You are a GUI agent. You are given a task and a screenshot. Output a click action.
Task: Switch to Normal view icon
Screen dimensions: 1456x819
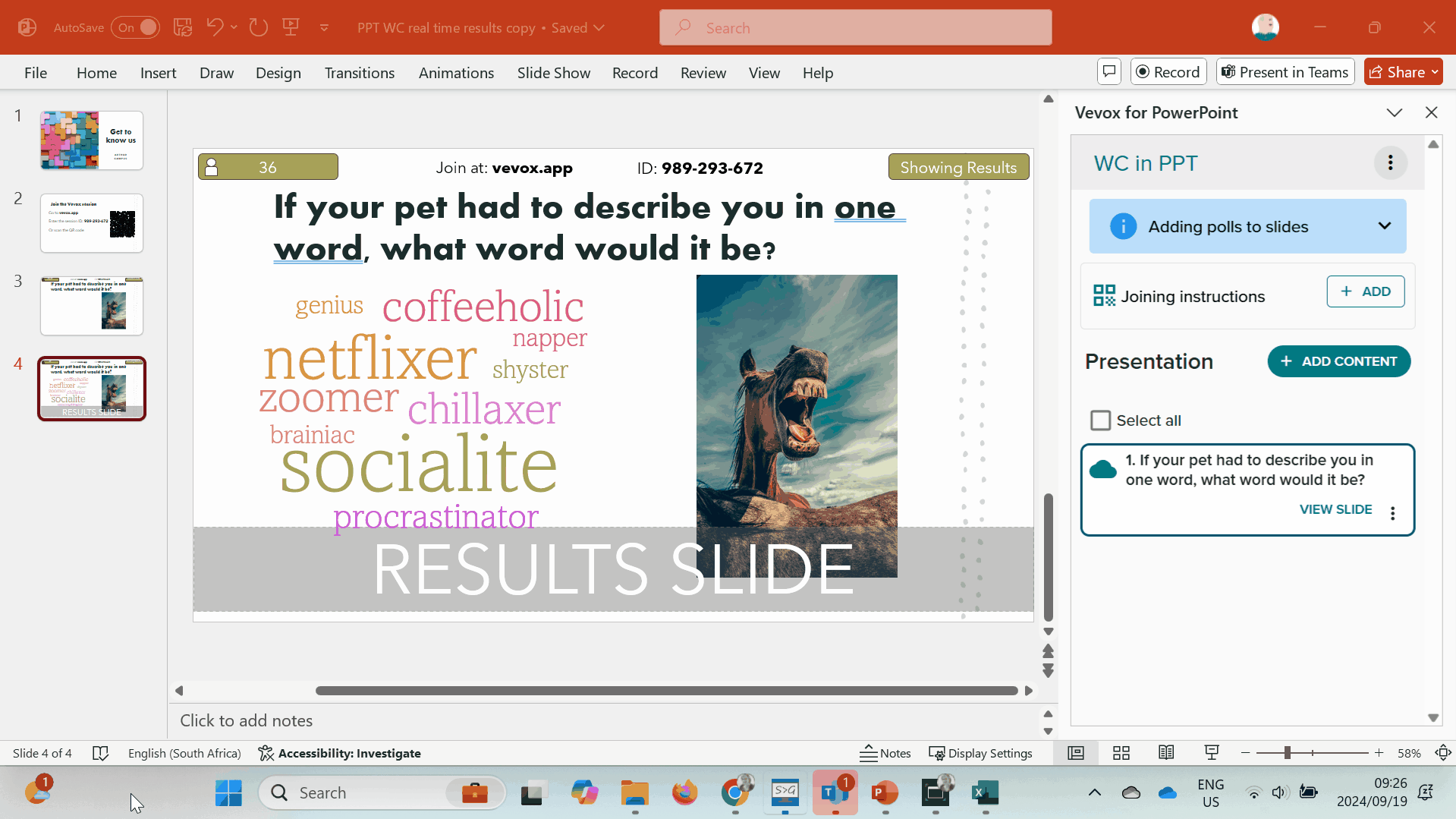(1076, 753)
